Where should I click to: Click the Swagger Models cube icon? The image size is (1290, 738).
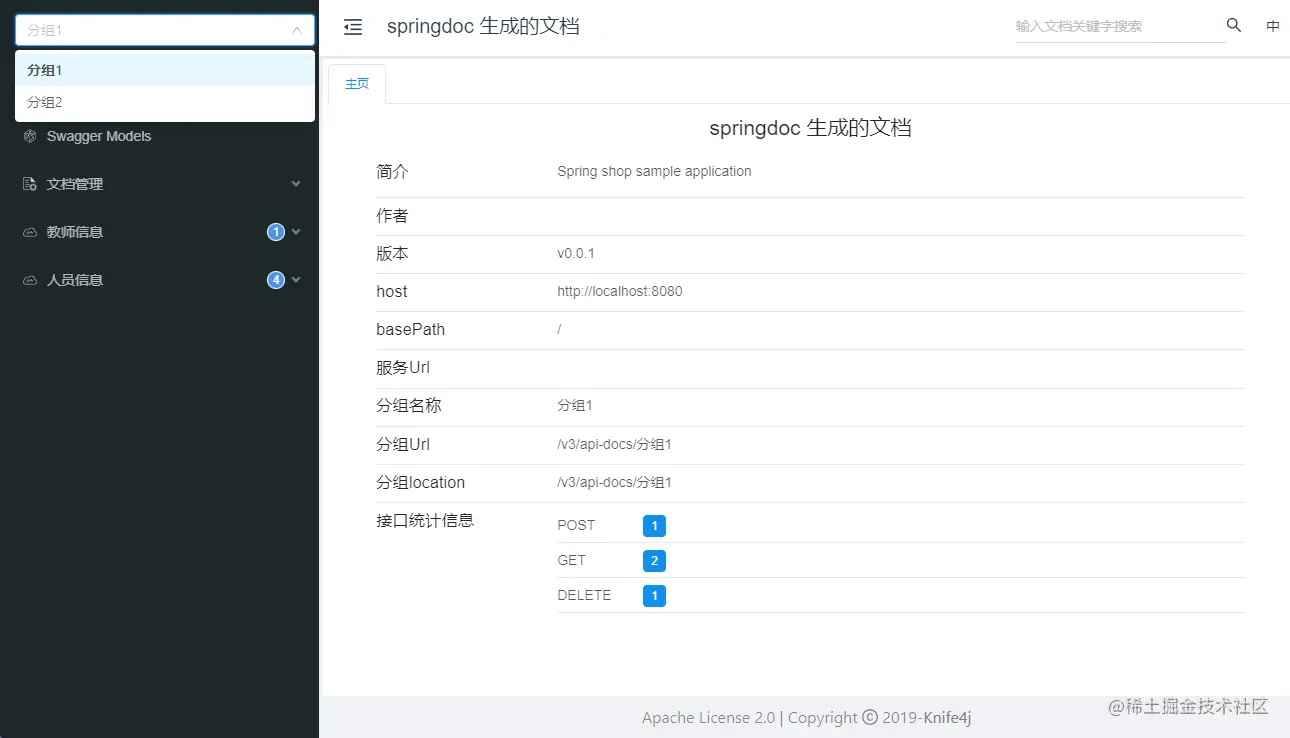30,136
